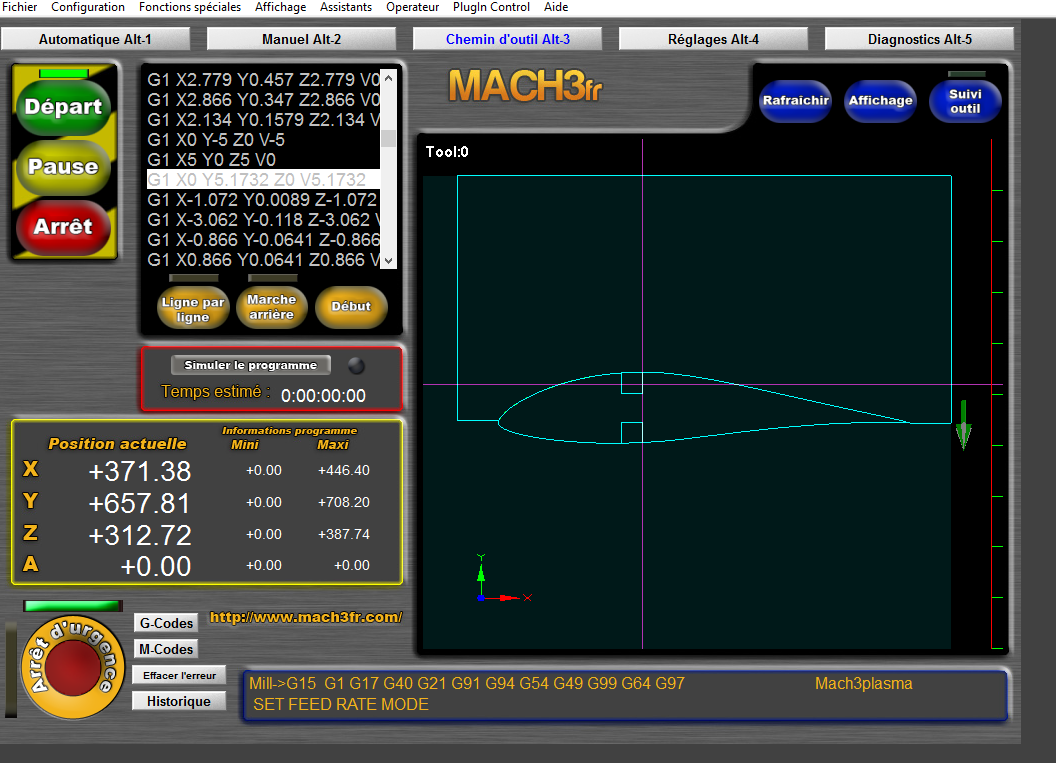This screenshot has width=1056, height=763.
Task: Click the blue Affichage display button
Action: pos(880,101)
